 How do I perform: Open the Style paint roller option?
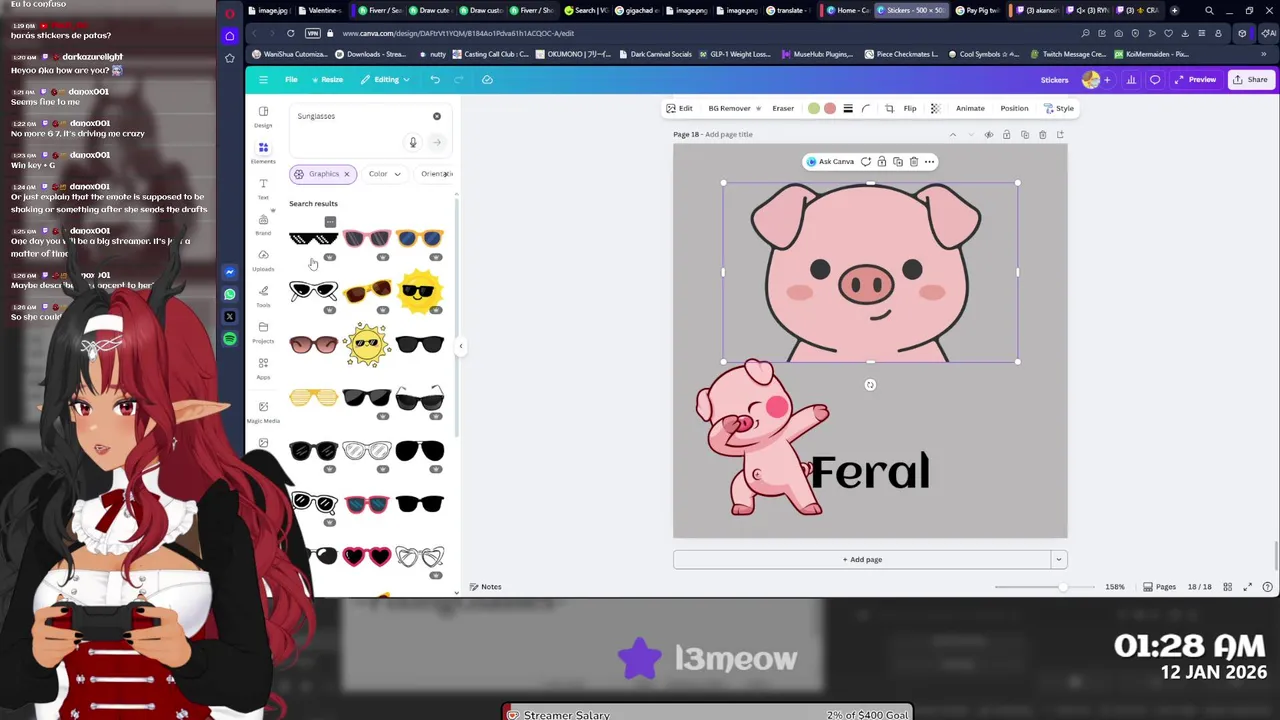(1058, 108)
